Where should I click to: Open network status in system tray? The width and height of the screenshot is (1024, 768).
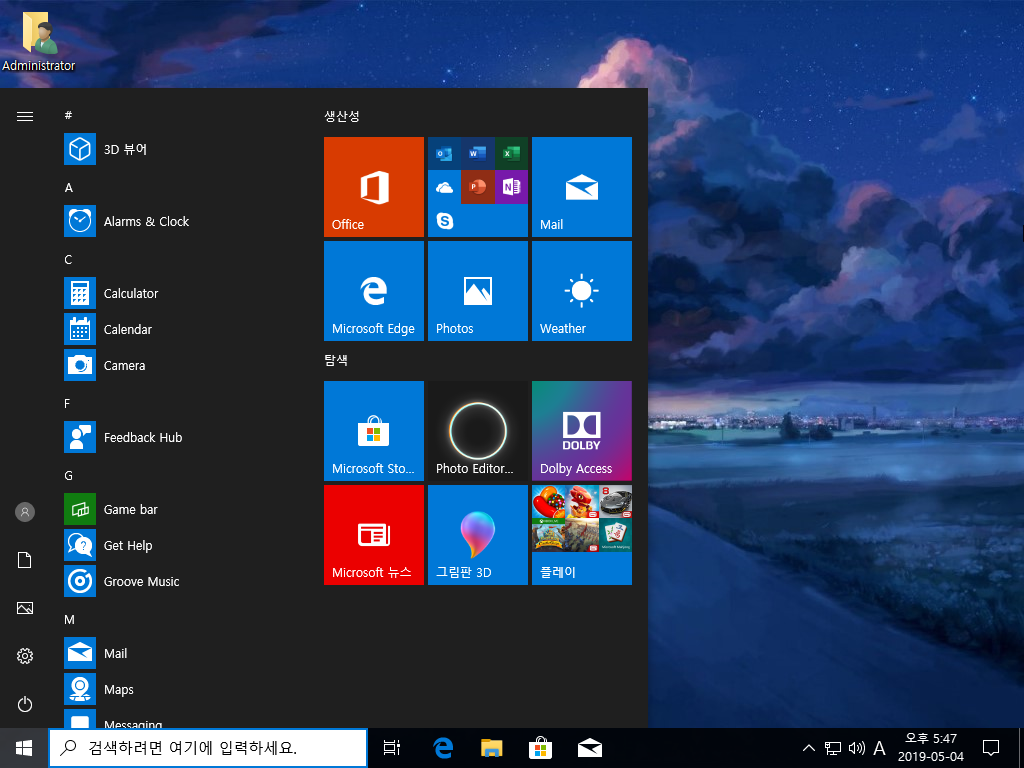click(x=833, y=748)
